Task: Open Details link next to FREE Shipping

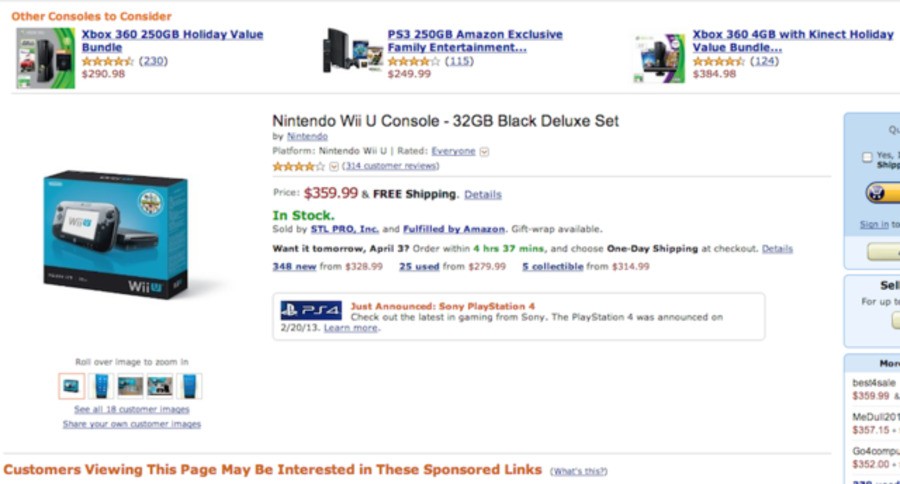Action: (483, 195)
